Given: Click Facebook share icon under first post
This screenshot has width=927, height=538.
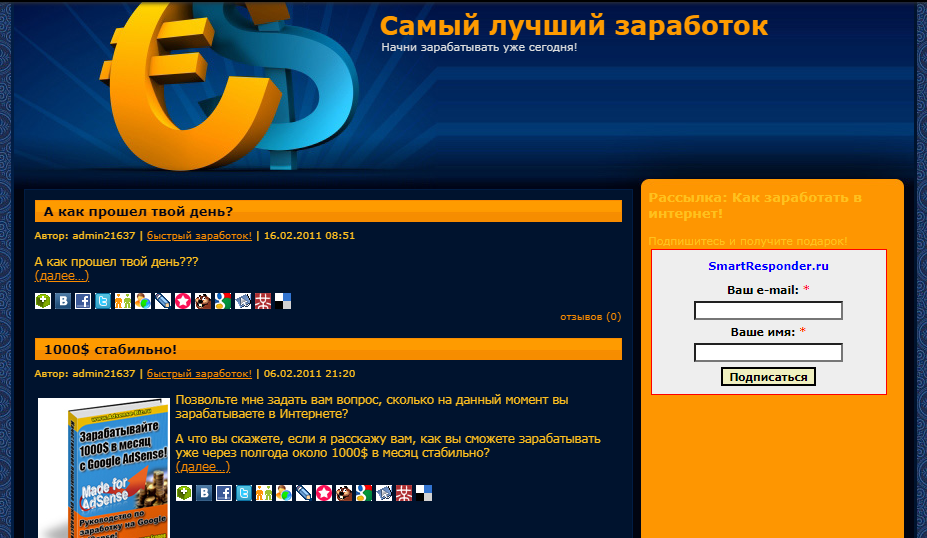Looking at the screenshot, I should (x=83, y=301).
